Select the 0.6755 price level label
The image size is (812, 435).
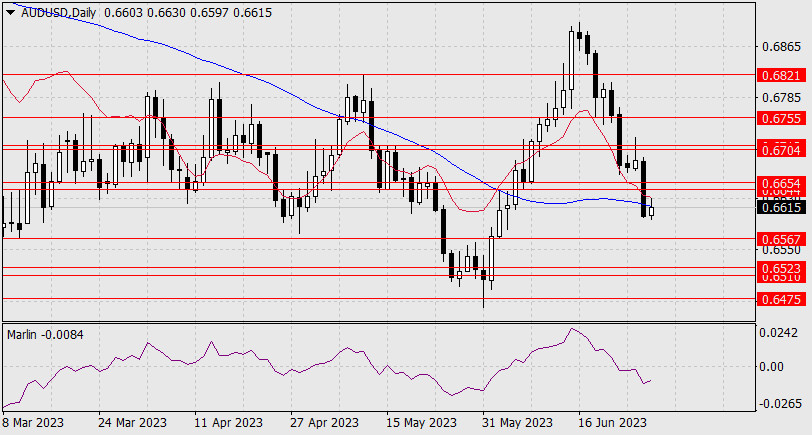tap(781, 118)
